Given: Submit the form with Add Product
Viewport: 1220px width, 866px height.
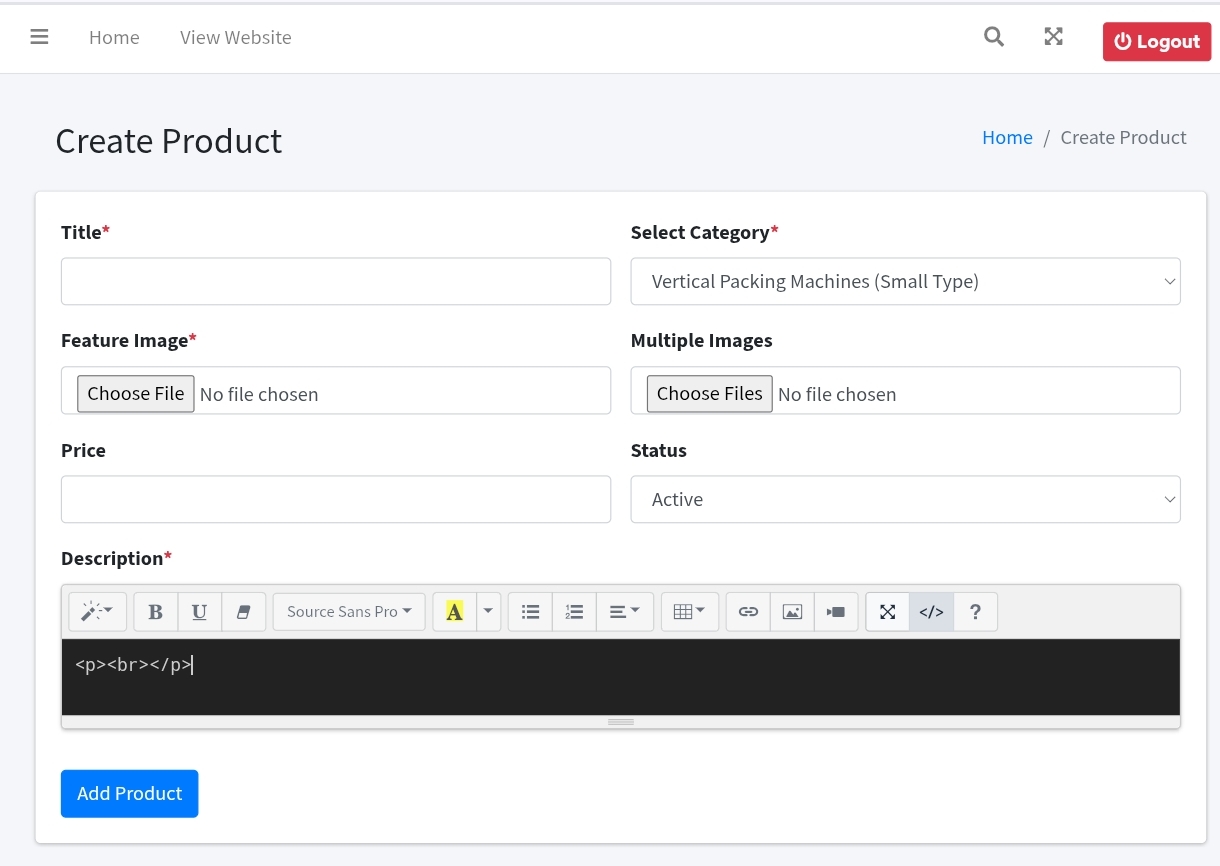Looking at the screenshot, I should 130,794.
